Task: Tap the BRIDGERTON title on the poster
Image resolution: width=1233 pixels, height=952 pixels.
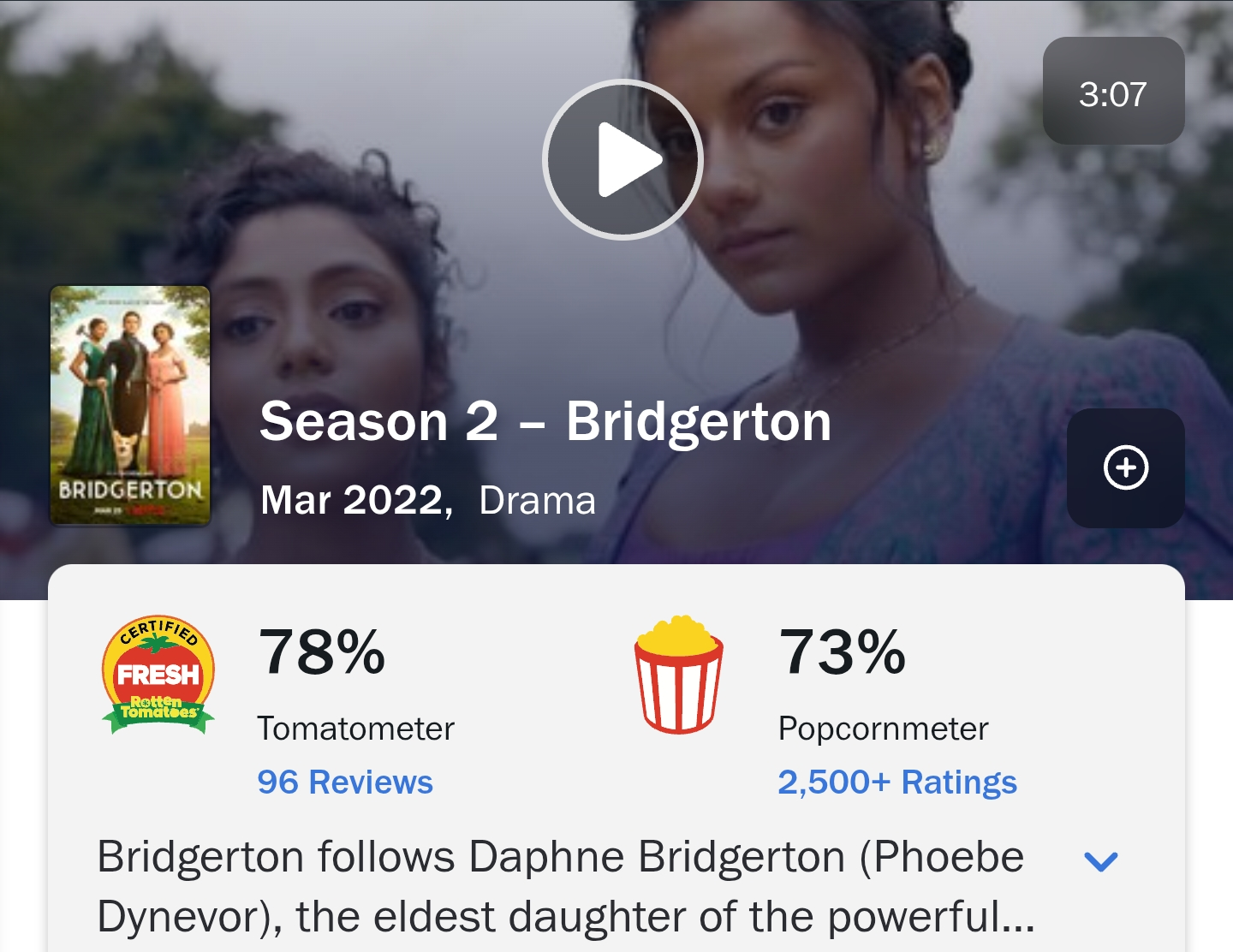Action: coord(130,490)
